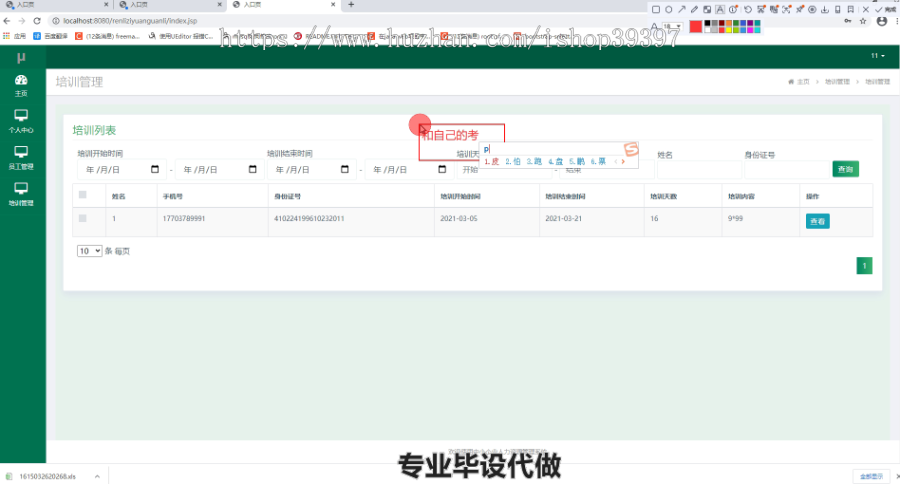Pick the magenta color swatch

tap(750, 30)
